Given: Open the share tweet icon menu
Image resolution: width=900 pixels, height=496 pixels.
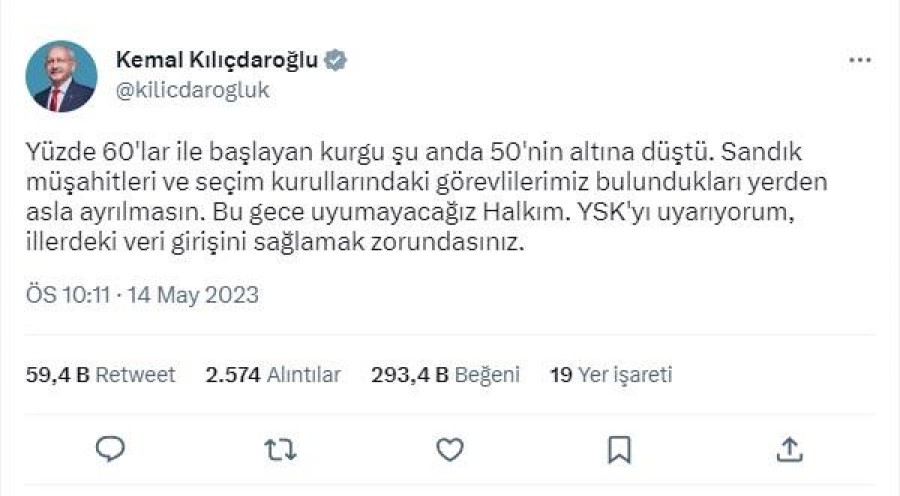Looking at the screenshot, I should (x=789, y=449).
